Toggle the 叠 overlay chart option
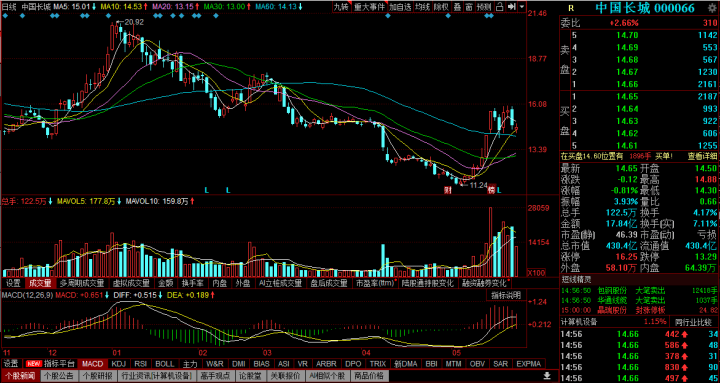Viewport: 720px width, 383px height. tap(457, 6)
